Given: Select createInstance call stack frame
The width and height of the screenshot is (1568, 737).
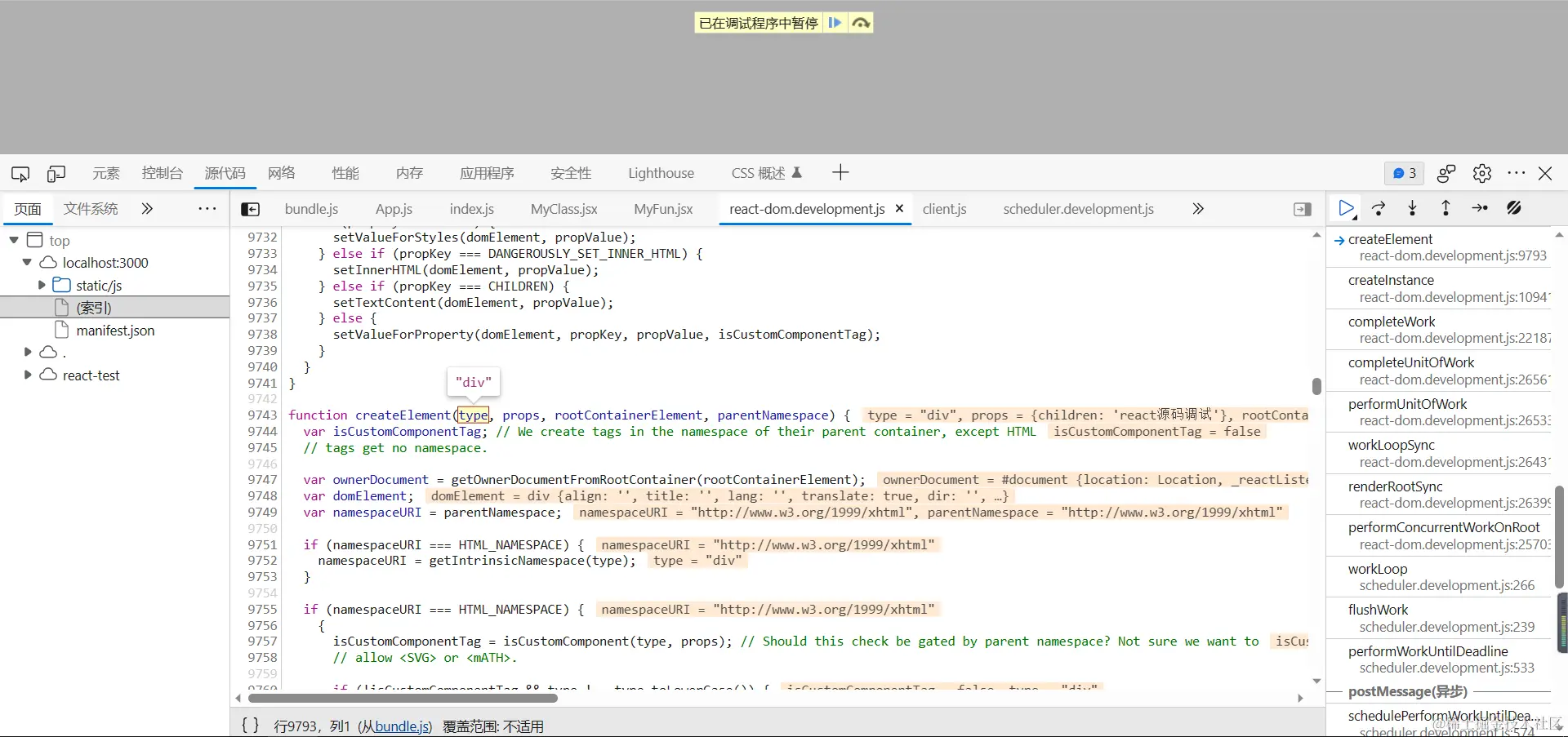Looking at the screenshot, I should click(1439, 288).
